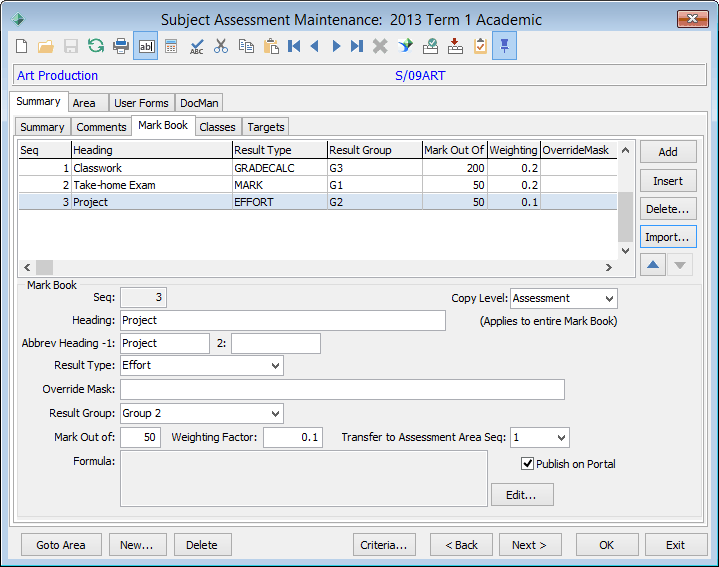Toggle the 'abl' field edit toolbar icon

click(146, 46)
